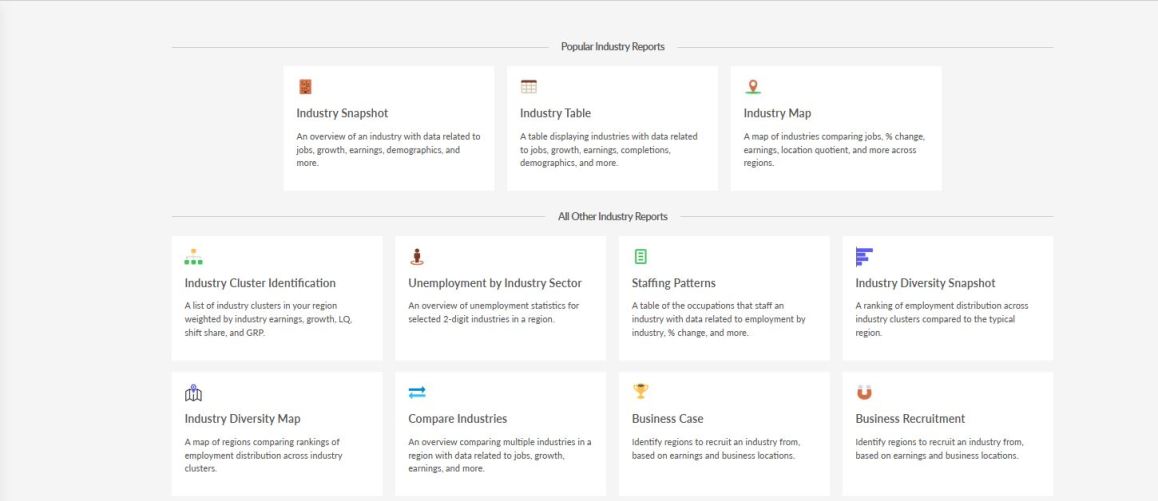Image resolution: width=1158 pixels, height=501 pixels.
Task: Open the Compare Industries report title
Action: click(x=458, y=419)
